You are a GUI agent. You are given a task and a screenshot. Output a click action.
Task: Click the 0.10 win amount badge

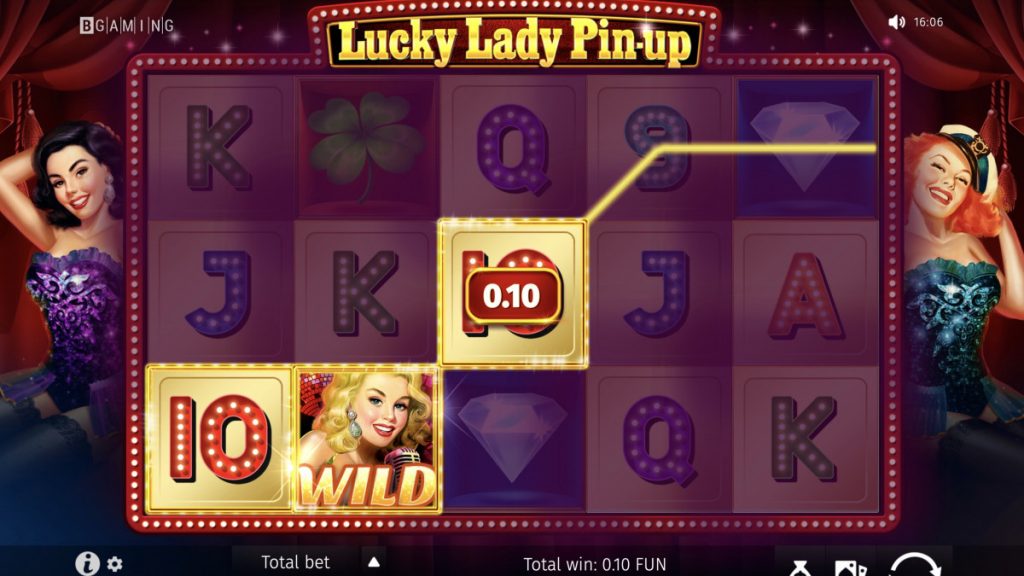point(513,296)
